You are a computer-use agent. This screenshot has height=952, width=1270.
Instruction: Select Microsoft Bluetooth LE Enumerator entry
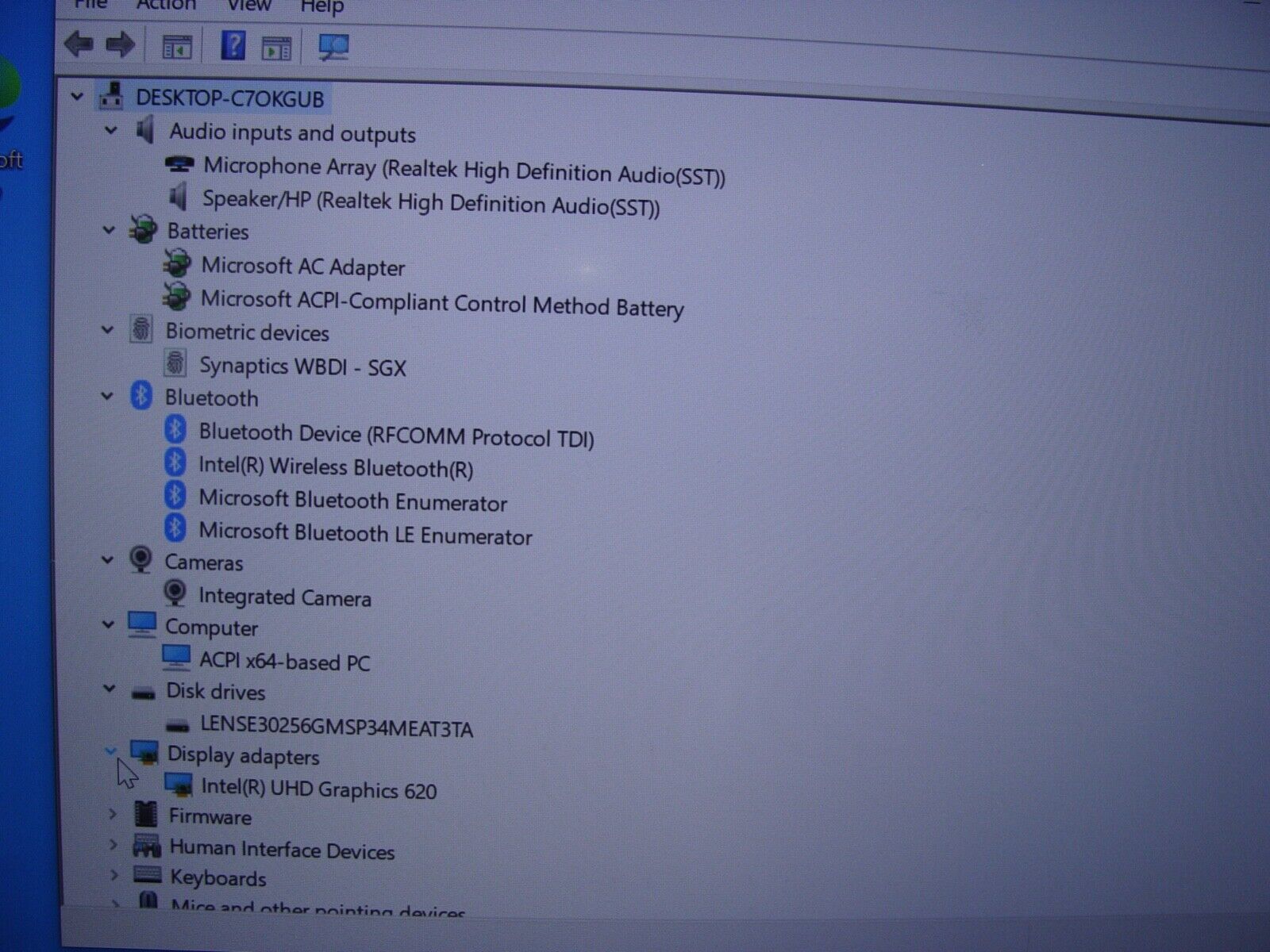pos(365,533)
